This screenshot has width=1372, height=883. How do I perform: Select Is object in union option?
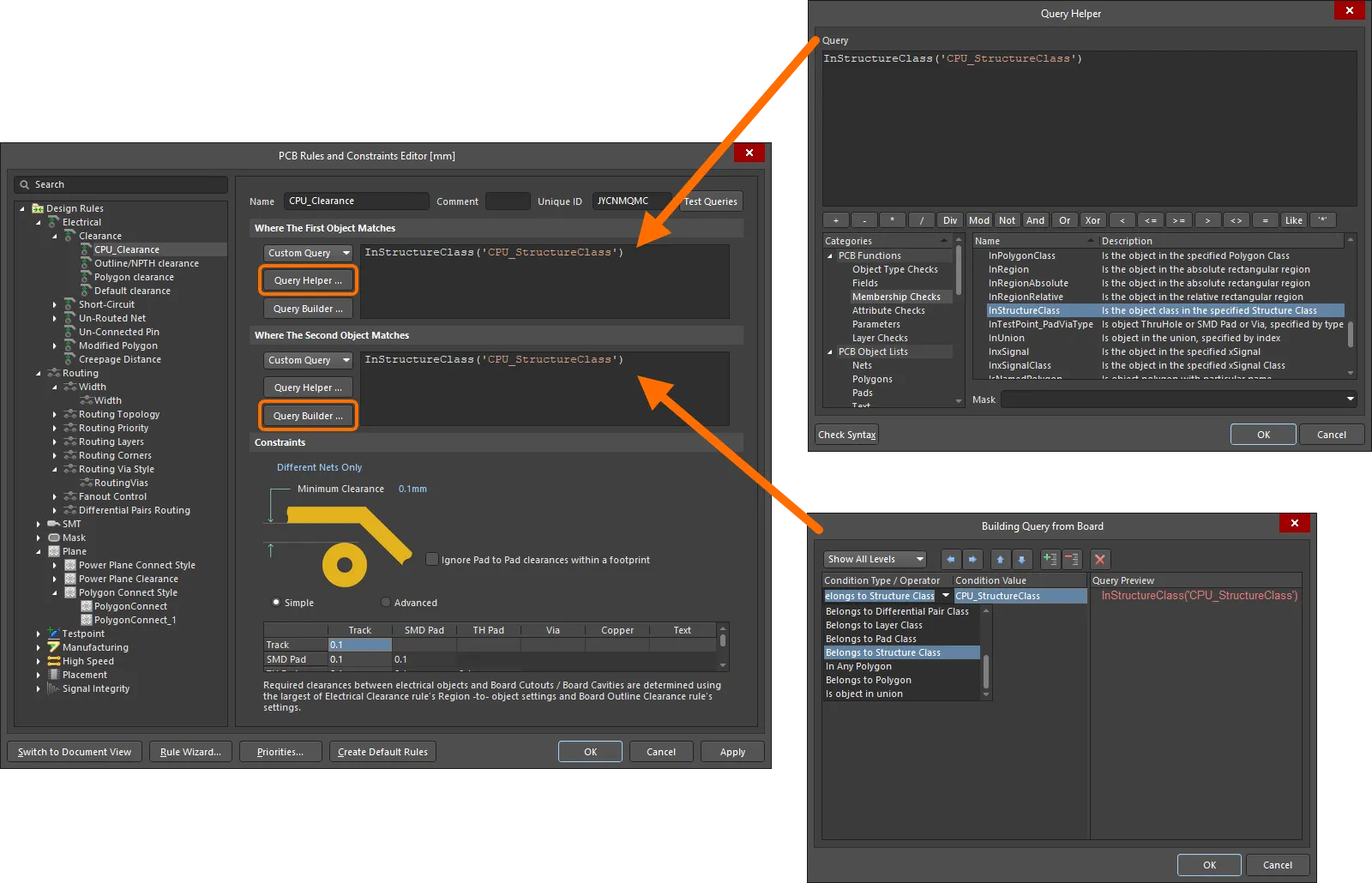click(x=900, y=694)
